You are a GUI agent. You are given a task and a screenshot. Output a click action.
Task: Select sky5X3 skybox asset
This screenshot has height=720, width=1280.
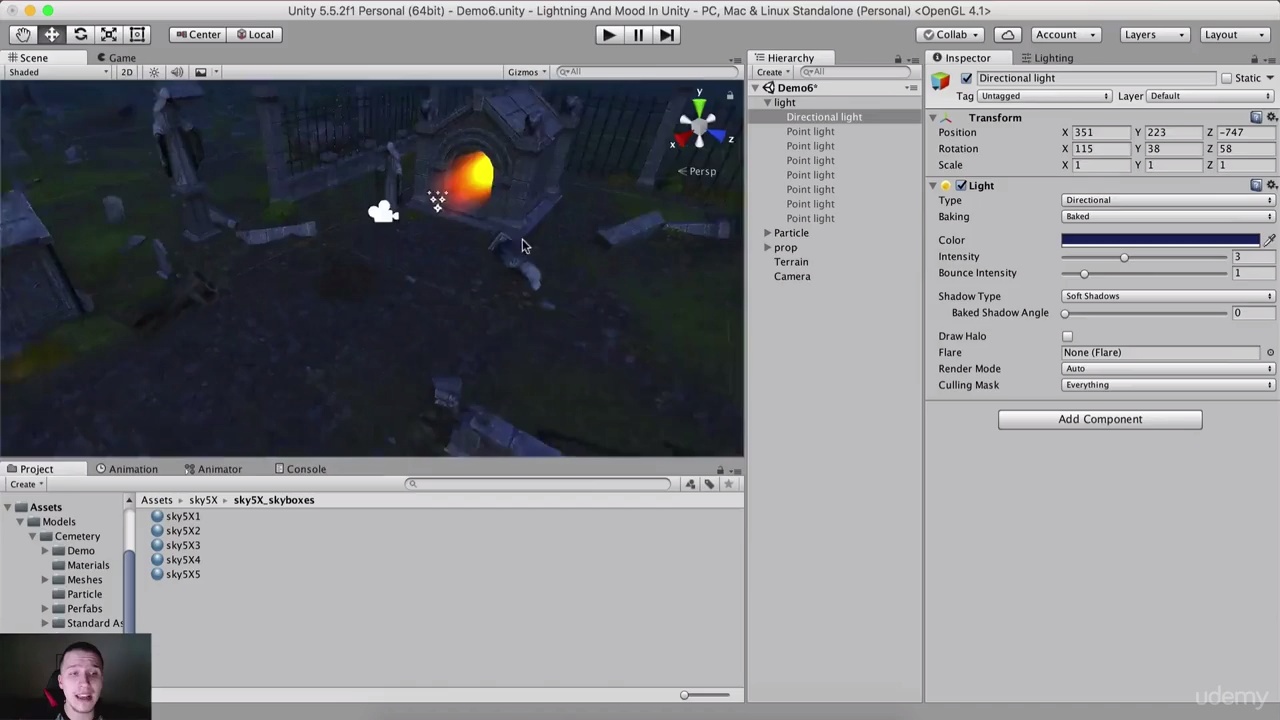pyautogui.click(x=183, y=546)
